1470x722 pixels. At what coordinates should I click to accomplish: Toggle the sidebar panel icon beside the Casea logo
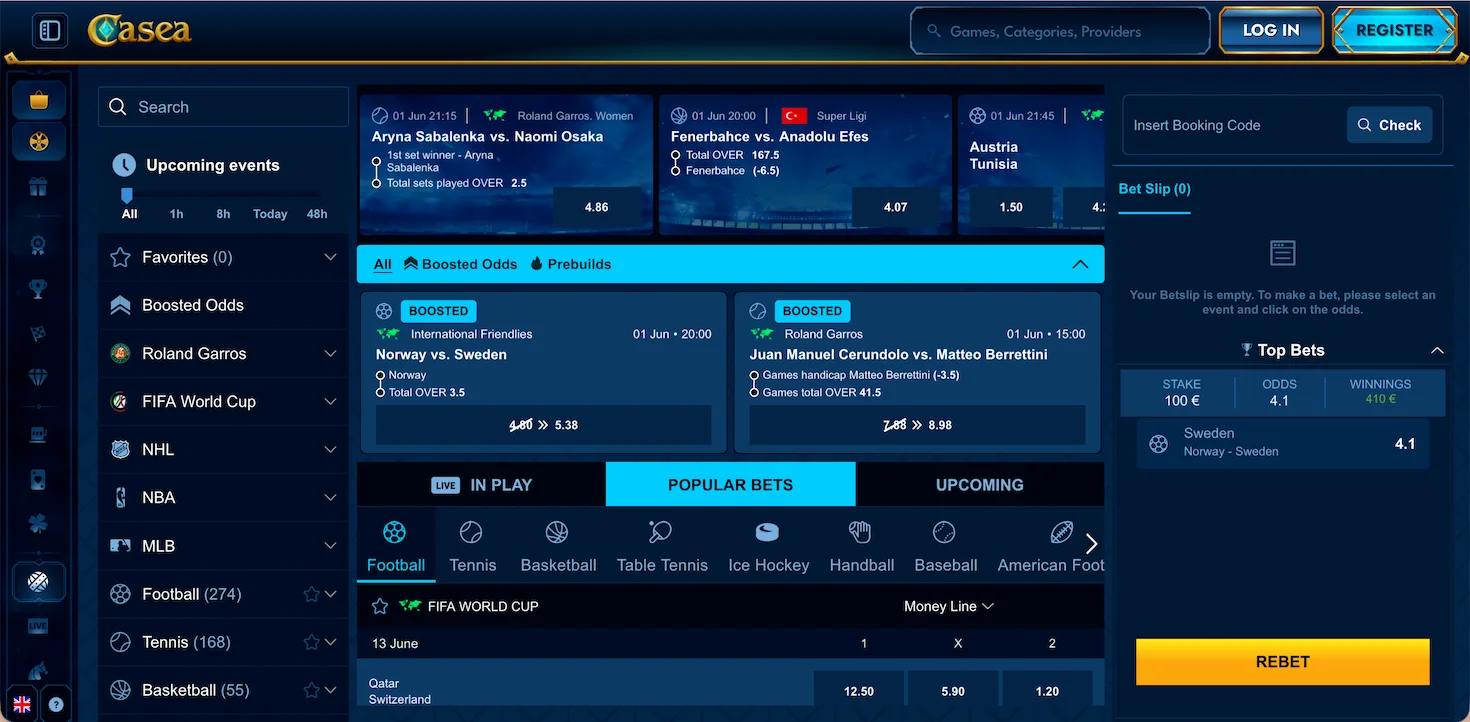click(x=50, y=31)
